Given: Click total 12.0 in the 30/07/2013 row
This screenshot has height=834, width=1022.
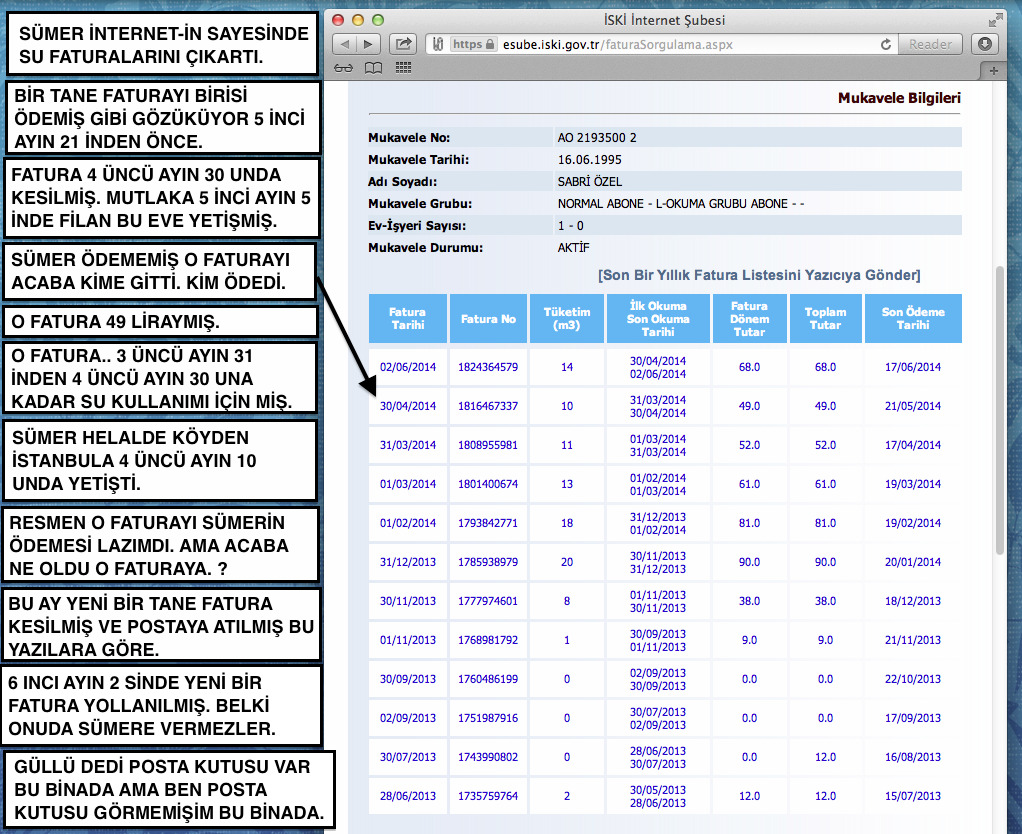Looking at the screenshot, I should click(825, 757).
